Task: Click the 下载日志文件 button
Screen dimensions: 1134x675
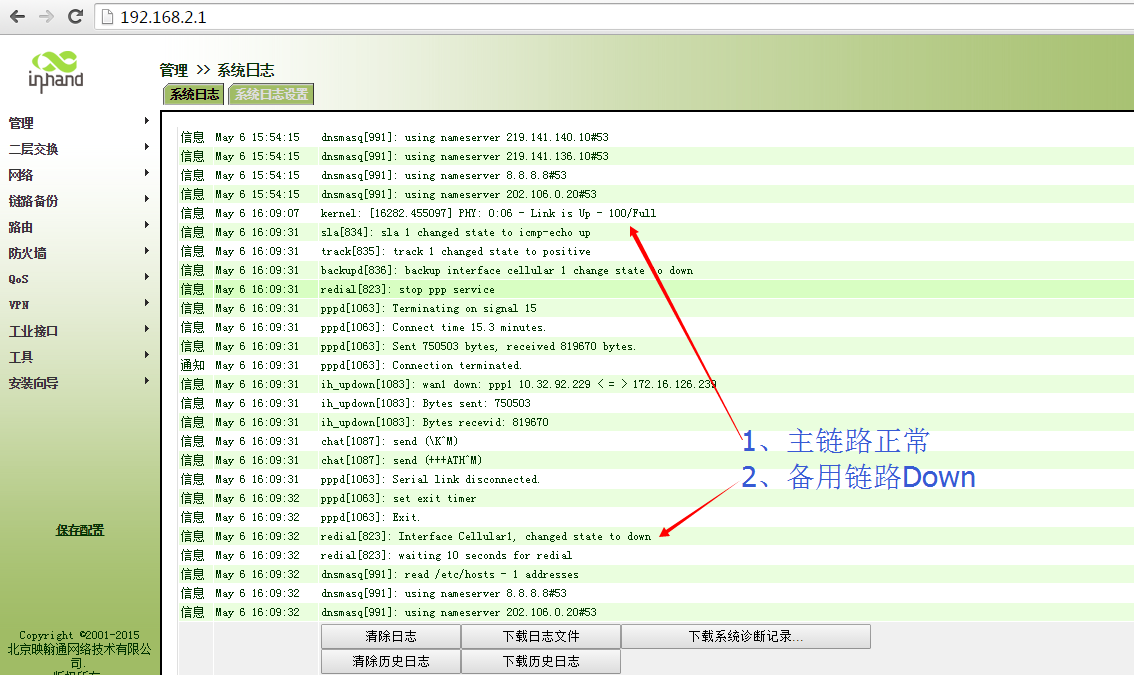Action: [540, 636]
